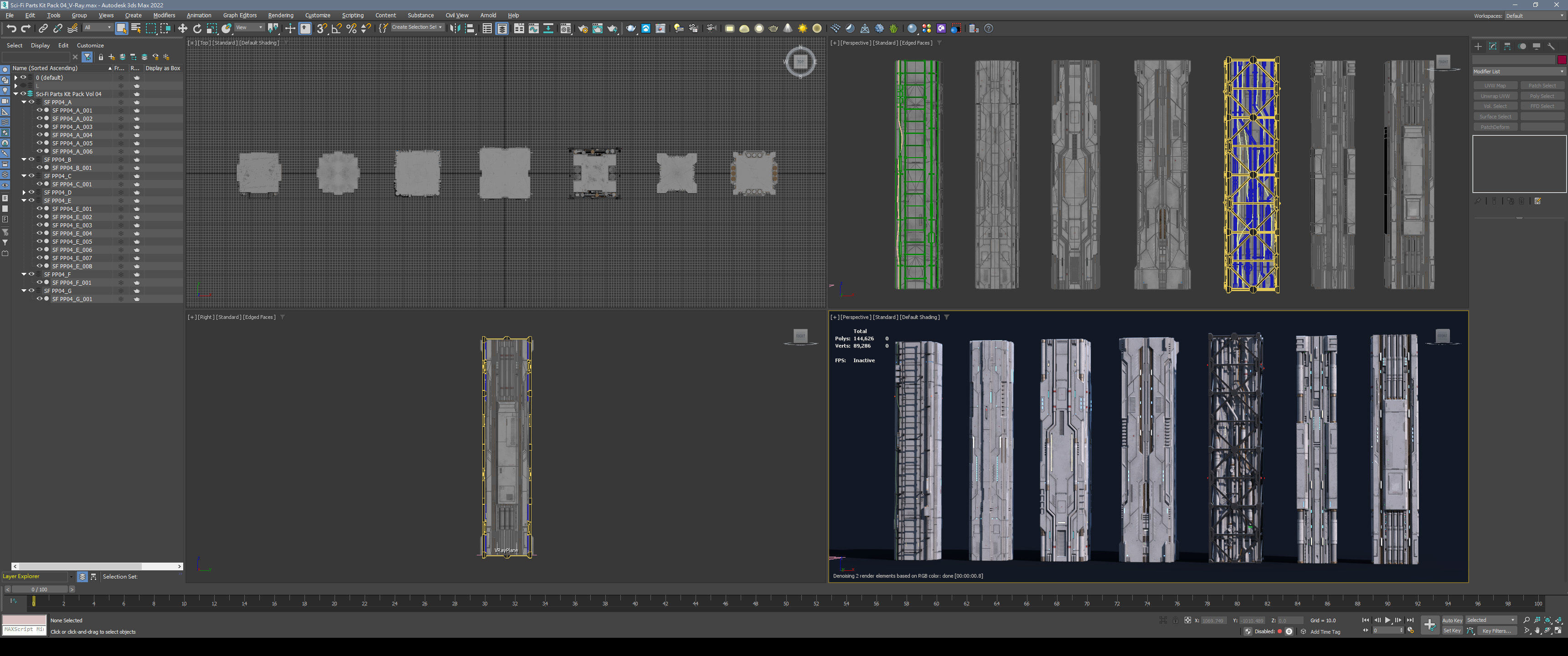
Task: Toggle Percent Snap in toolbar
Action: point(351,29)
